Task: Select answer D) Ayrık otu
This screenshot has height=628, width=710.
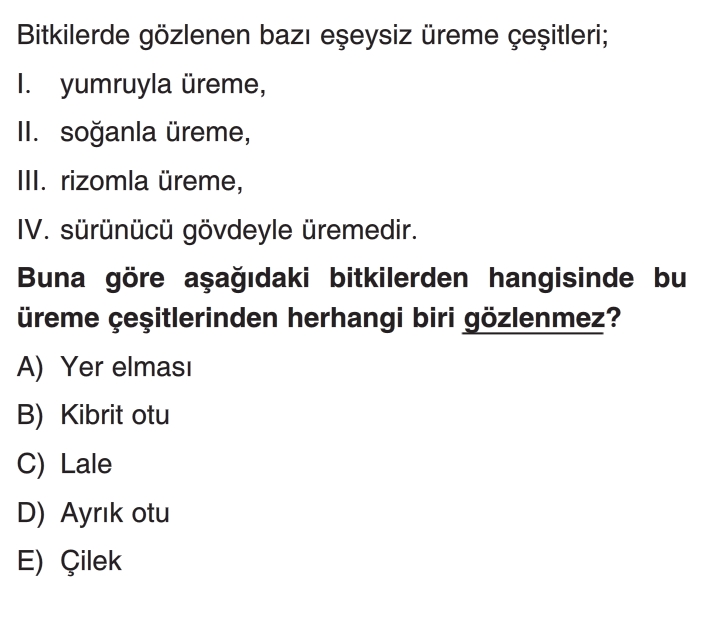Action: pos(93,513)
